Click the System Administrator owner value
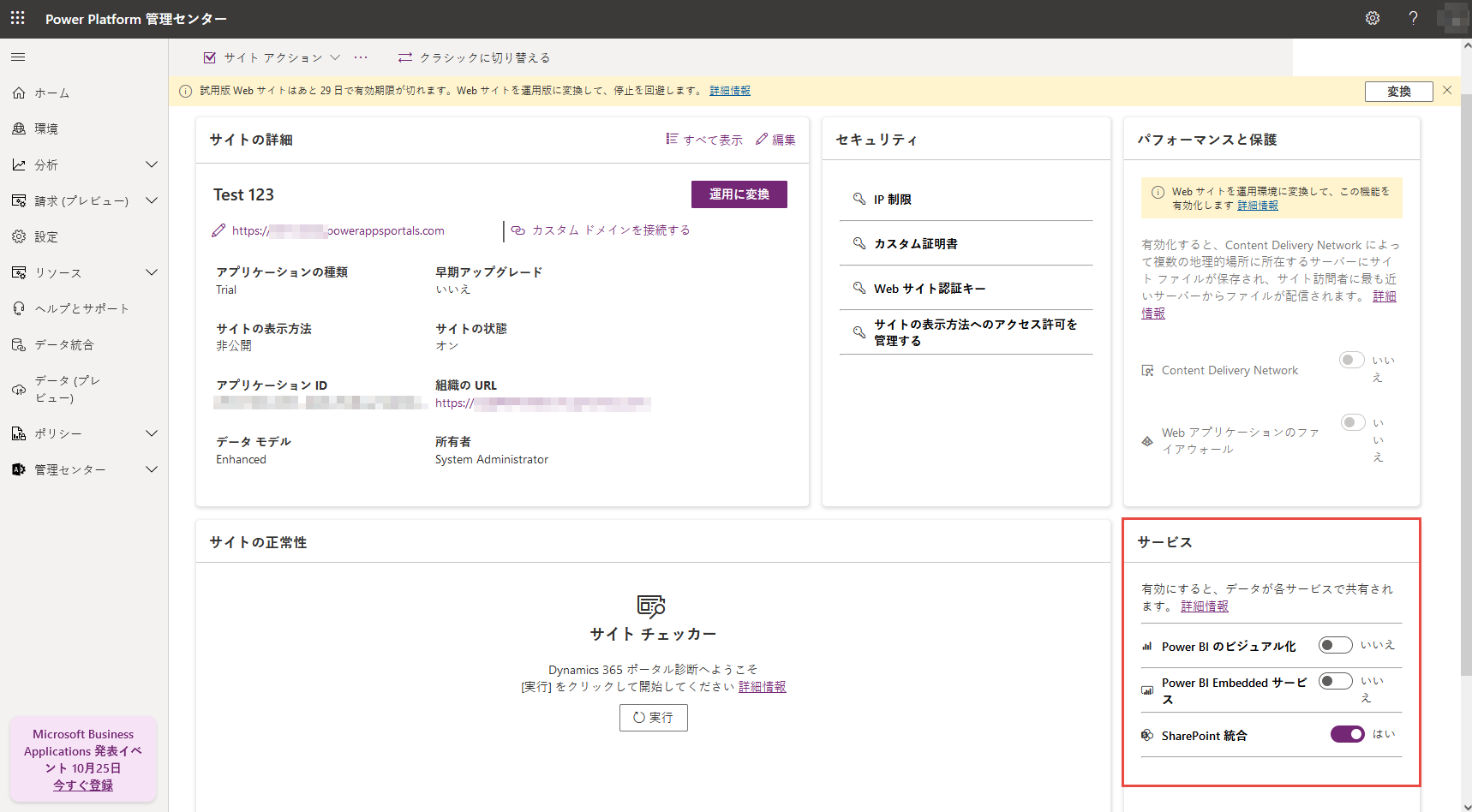The image size is (1472, 812). [x=492, y=460]
